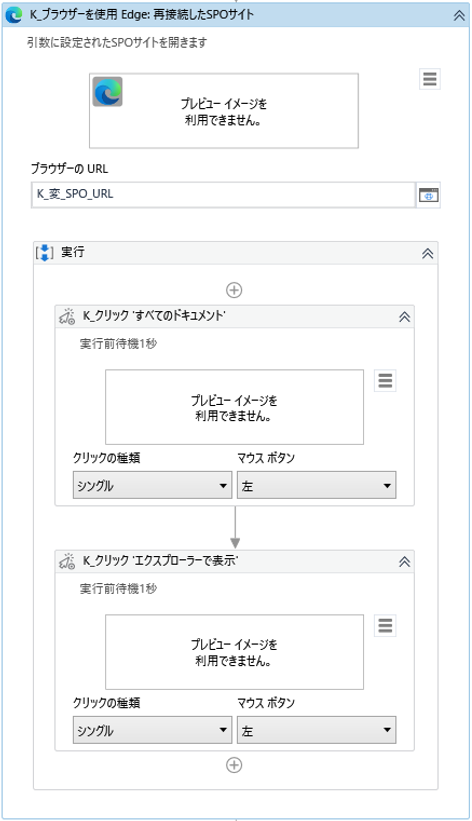Open the hamburger menu beside the browser preview
The width and height of the screenshot is (472, 821).
tap(430, 79)
